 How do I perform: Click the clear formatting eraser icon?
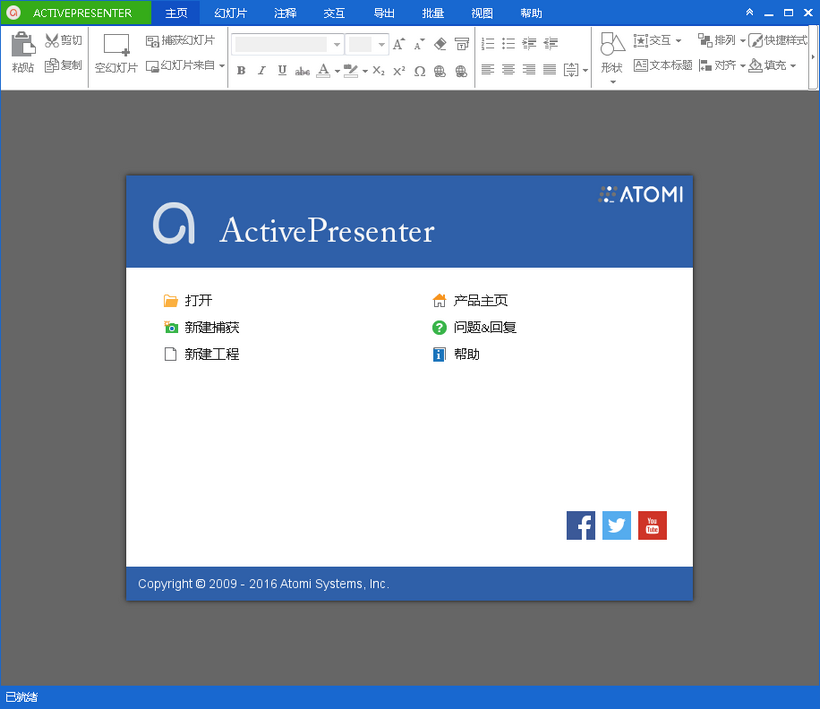tap(440, 44)
